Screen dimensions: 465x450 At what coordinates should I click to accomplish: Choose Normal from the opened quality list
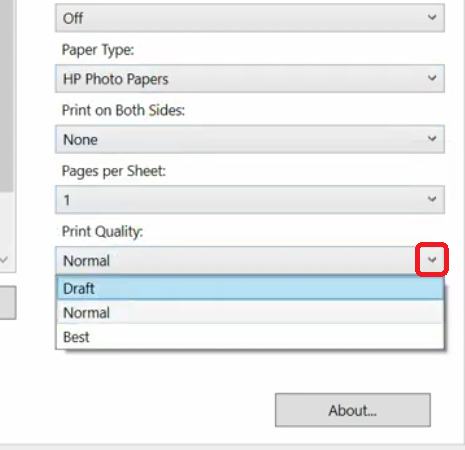coord(250,313)
